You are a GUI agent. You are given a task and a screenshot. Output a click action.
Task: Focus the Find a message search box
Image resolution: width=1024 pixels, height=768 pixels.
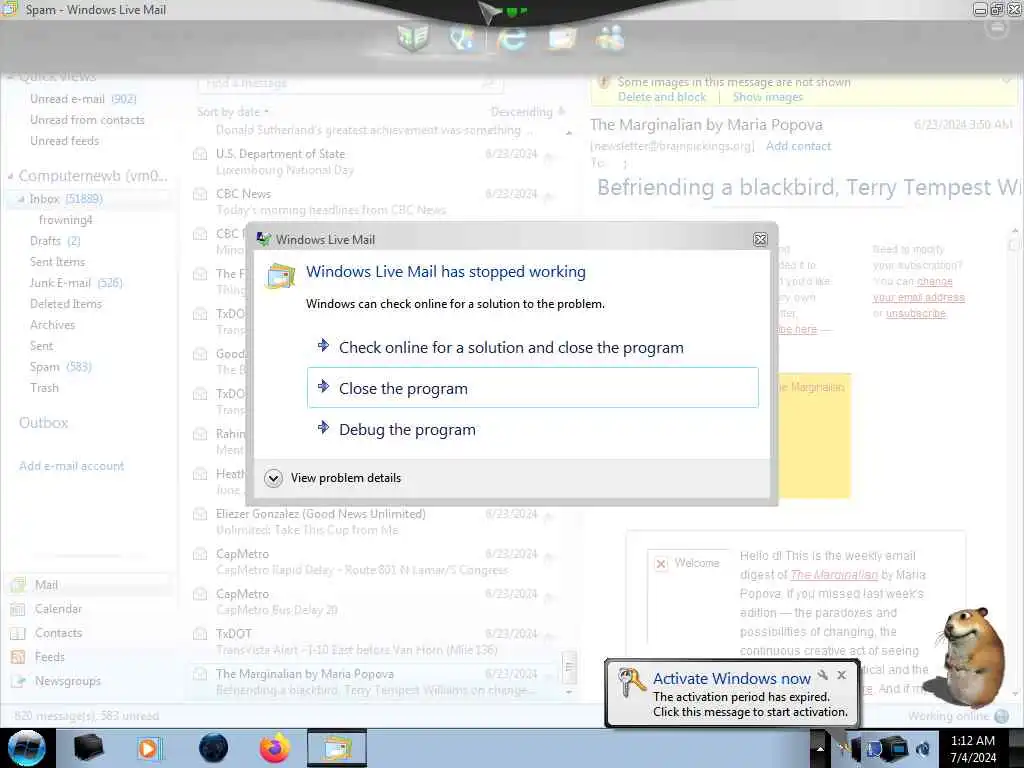click(349, 83)
